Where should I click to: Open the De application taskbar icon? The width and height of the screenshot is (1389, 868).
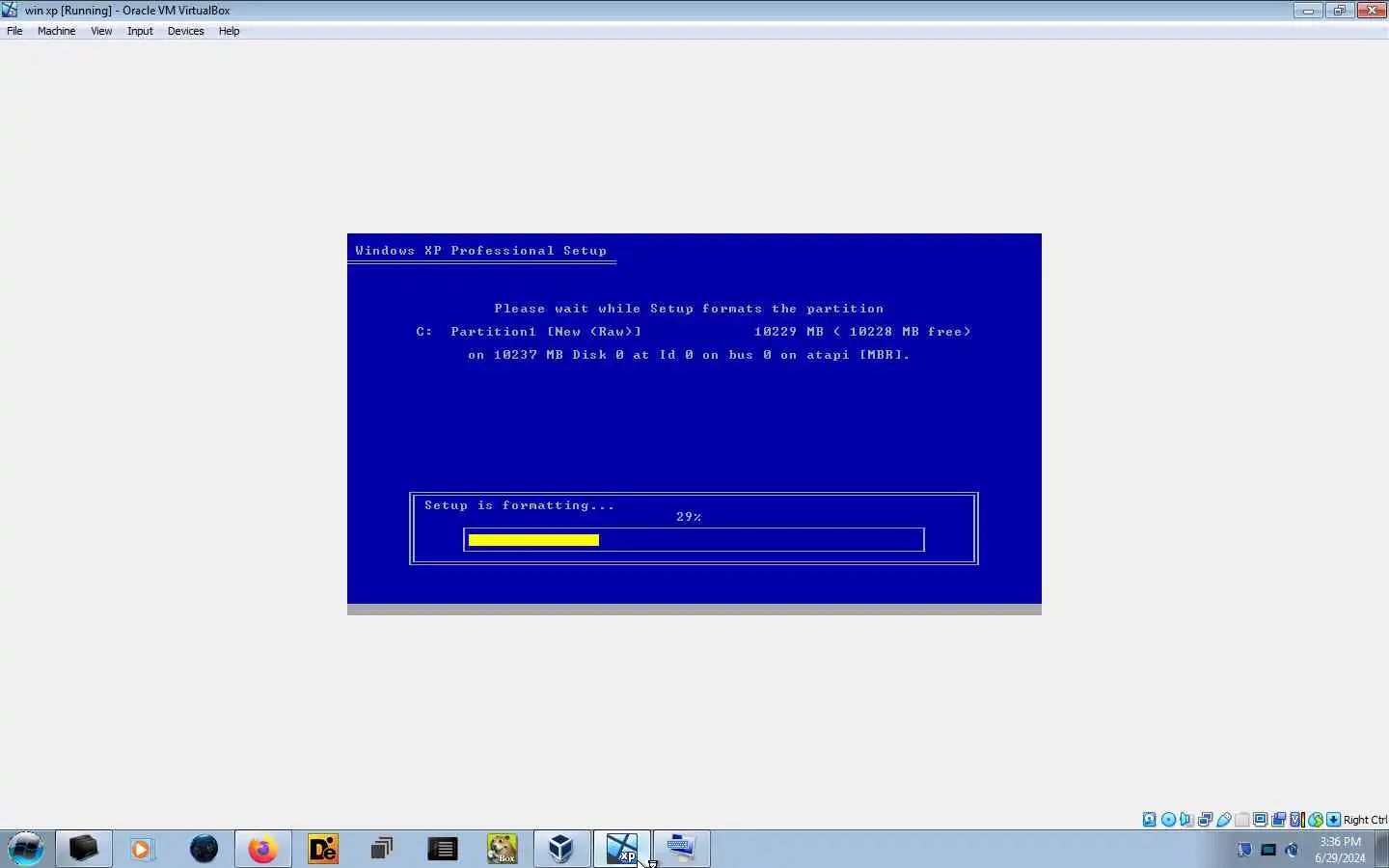pos(323,849)
